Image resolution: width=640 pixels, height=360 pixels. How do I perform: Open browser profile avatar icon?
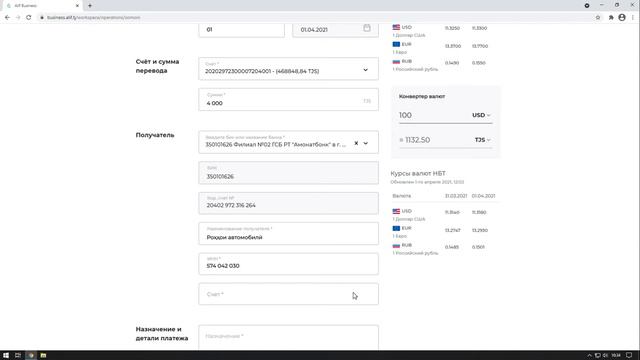click(x=622, y=18)
